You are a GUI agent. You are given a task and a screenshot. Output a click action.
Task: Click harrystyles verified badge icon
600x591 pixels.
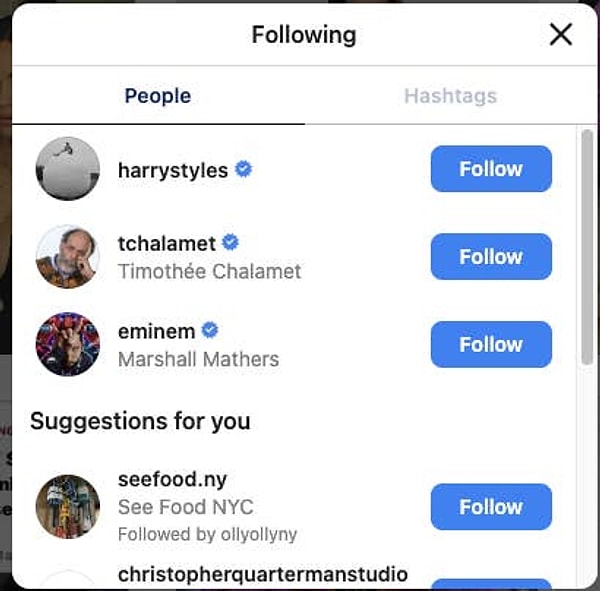[x=243, y=170]
